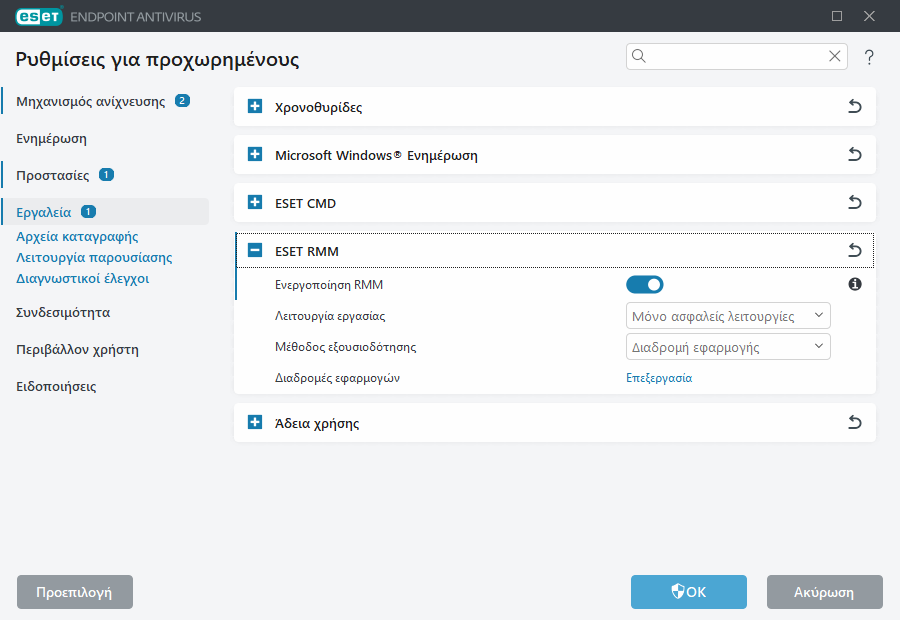Click the search magnifier icon
Image resolution: width=900 pixels, height=620 pixels.
[639, 56]
